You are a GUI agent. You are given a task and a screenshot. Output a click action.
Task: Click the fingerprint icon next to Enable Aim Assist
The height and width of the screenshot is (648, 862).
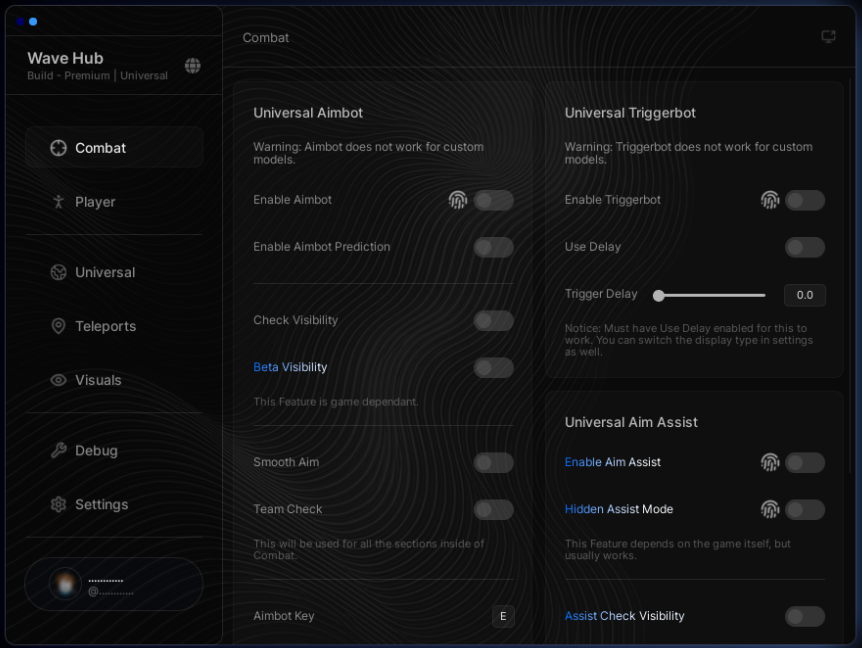point(770,462)
